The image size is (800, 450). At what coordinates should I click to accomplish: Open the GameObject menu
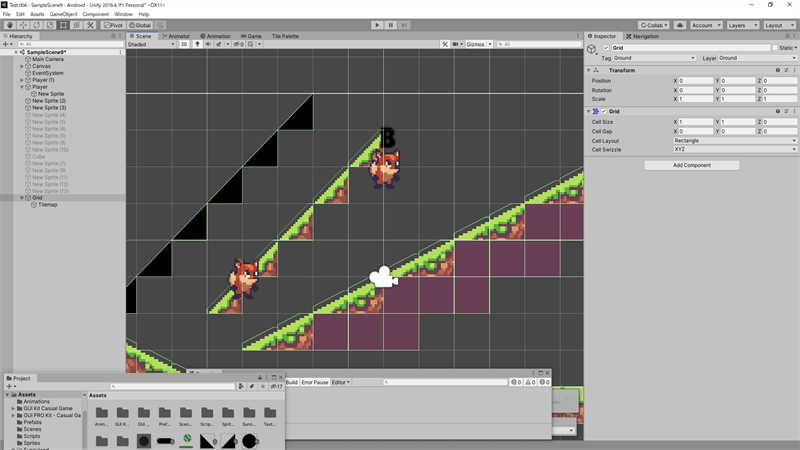(x=63, y=14)
